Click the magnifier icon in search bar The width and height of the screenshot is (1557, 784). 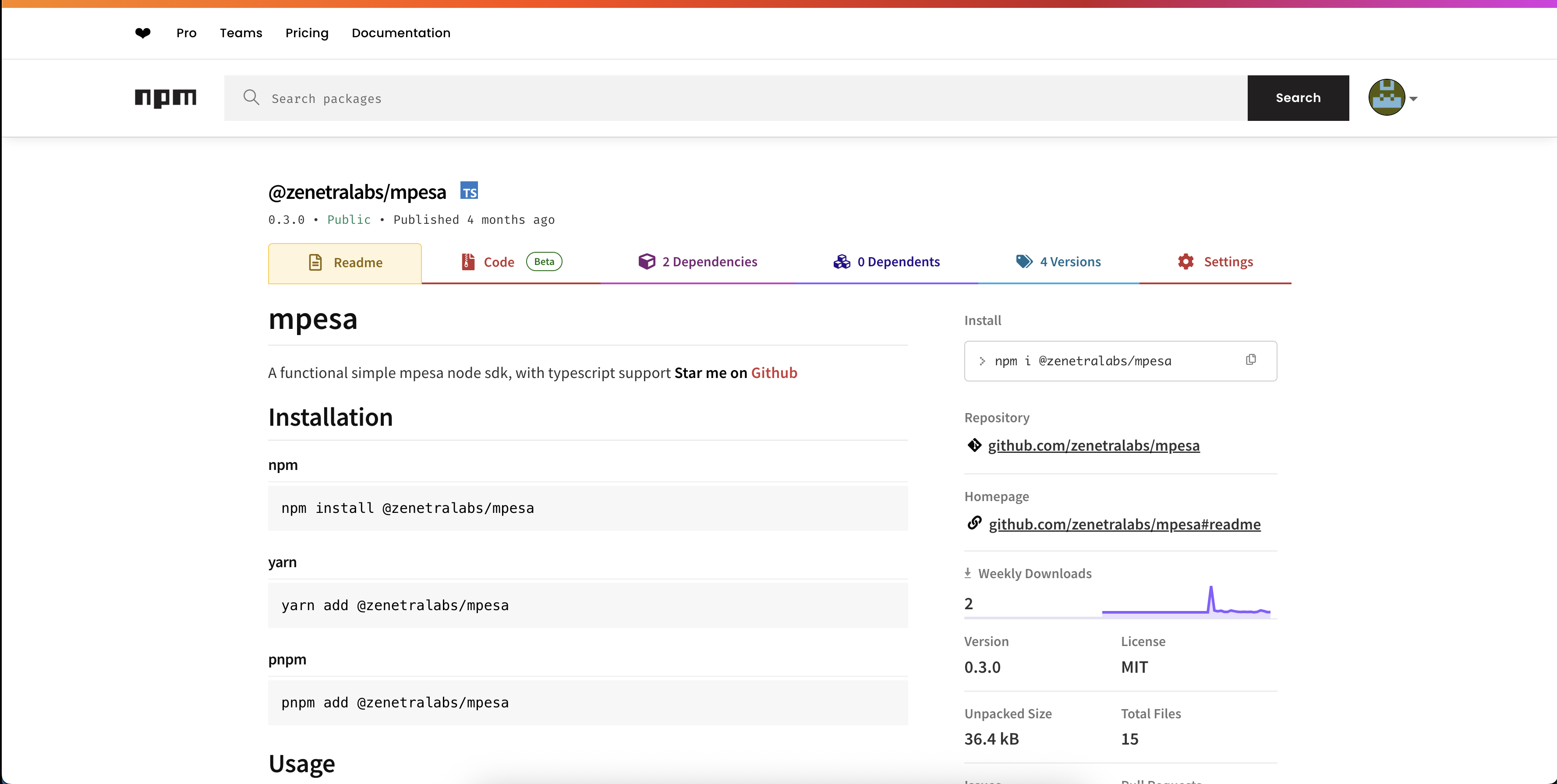[x=251, y=98]
